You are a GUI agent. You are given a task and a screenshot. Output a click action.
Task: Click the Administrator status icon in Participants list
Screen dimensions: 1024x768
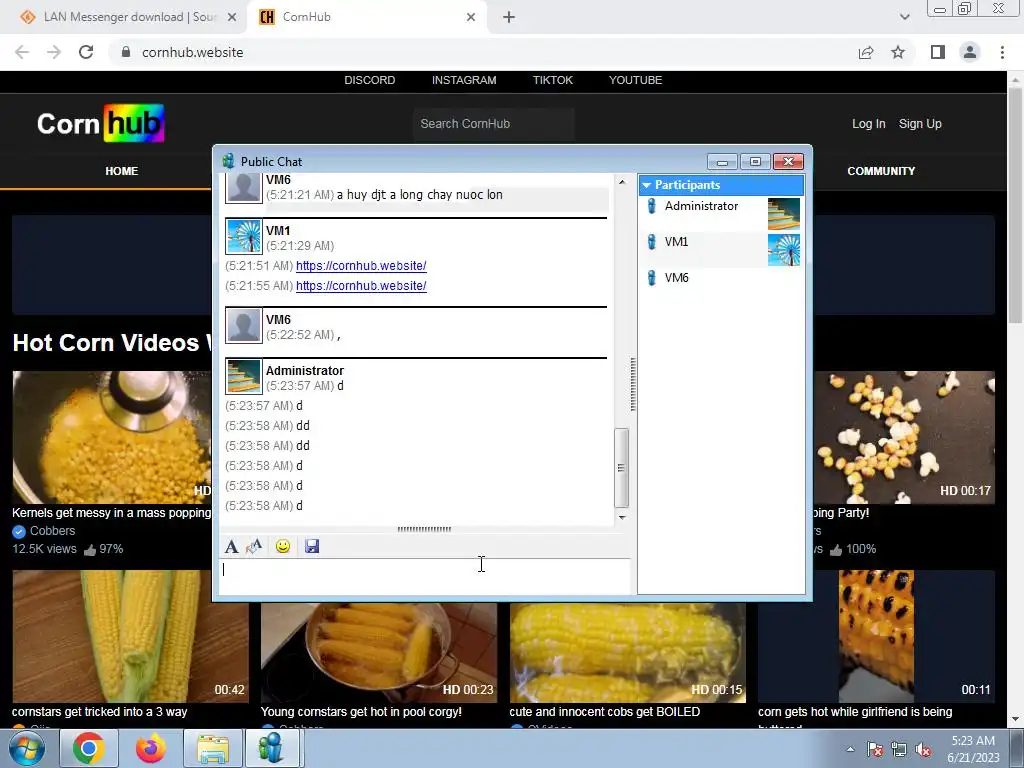point(651,206)
